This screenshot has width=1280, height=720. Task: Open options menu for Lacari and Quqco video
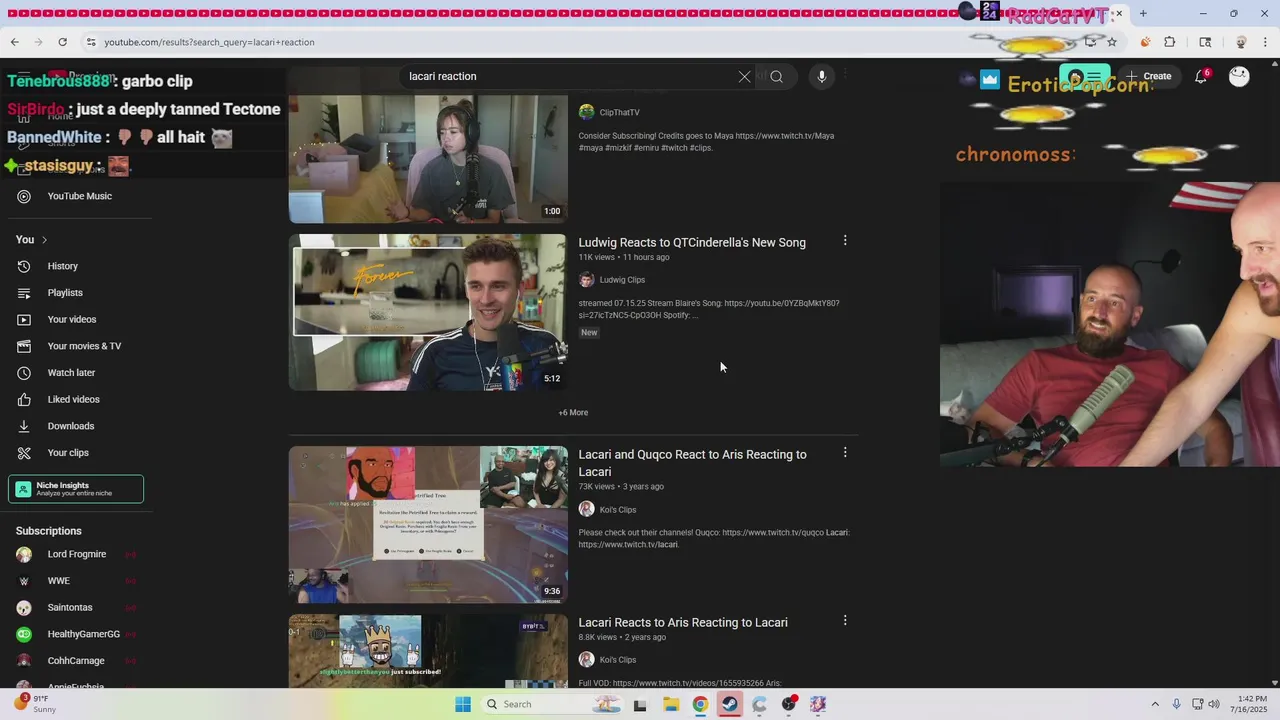click(x=845, y=453)
